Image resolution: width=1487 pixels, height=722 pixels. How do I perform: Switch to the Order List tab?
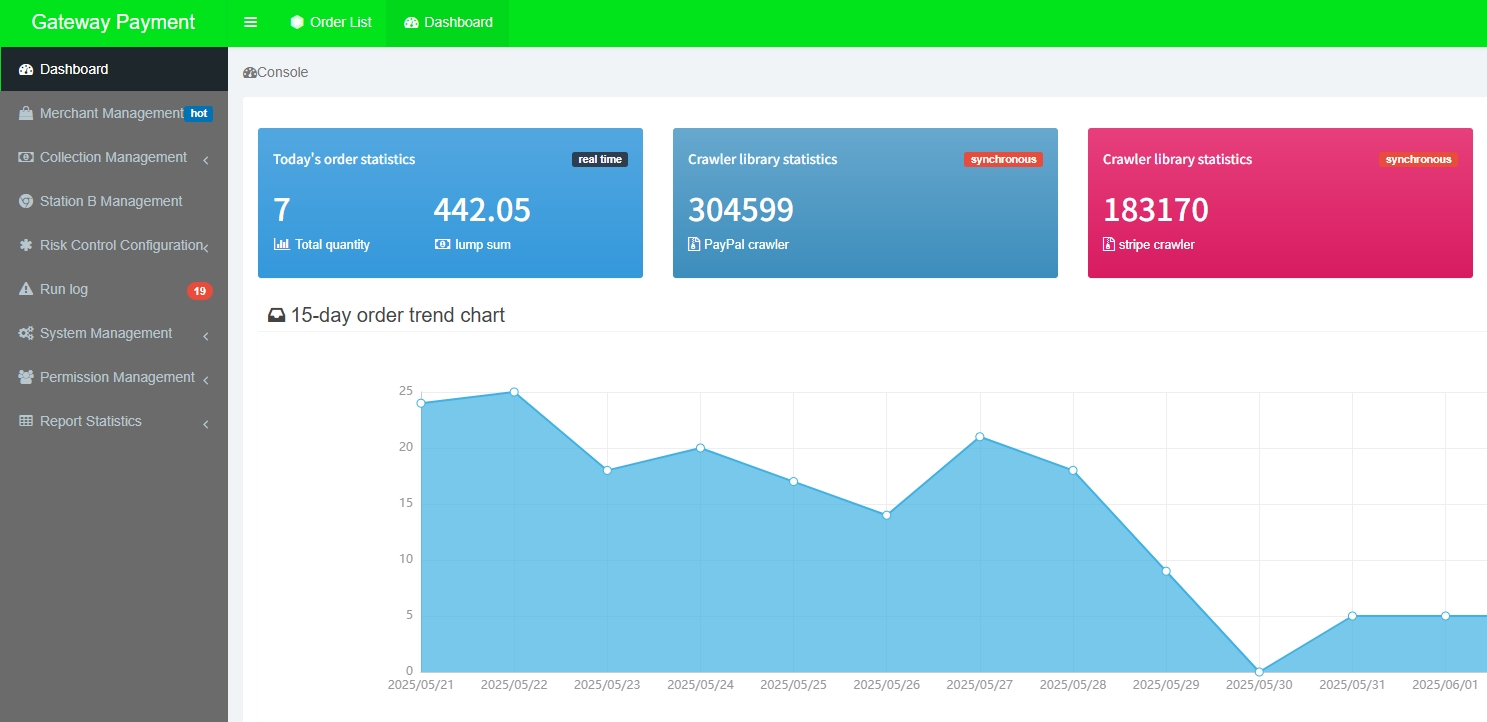(331, 22)
